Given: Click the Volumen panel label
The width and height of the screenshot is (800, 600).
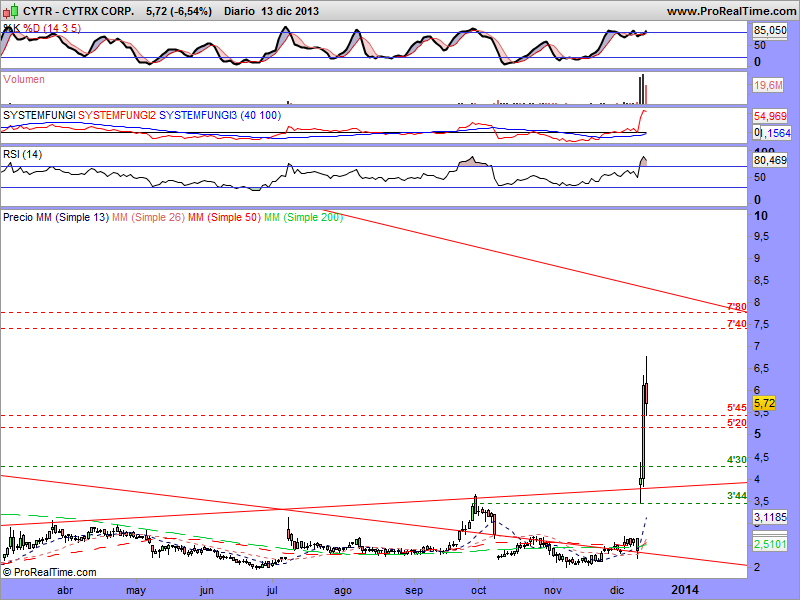Looking at the screenshot, I should tap(24, 79).
